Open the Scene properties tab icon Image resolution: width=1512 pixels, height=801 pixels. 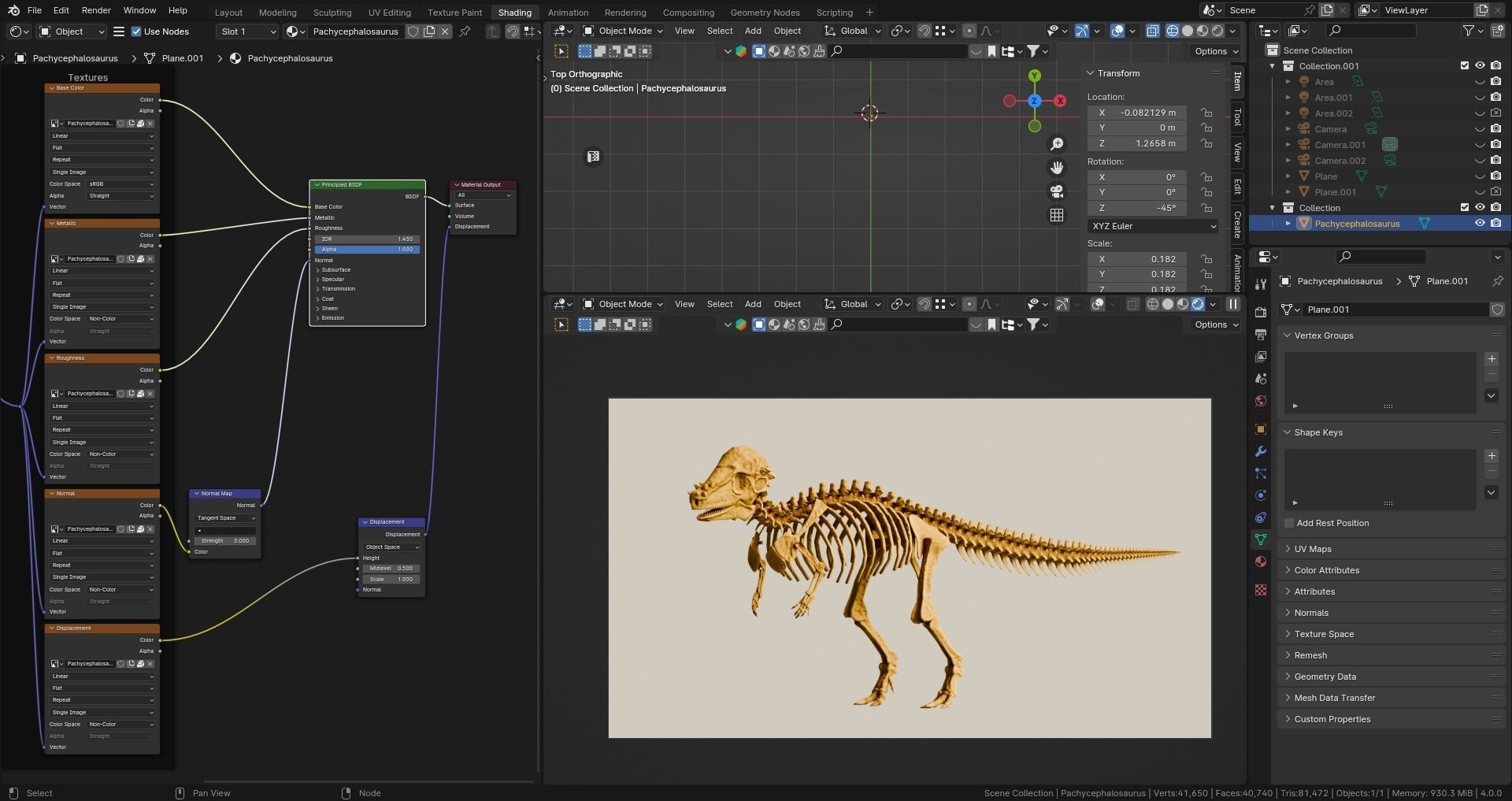pyautogui.click(x=1261, y=379)
